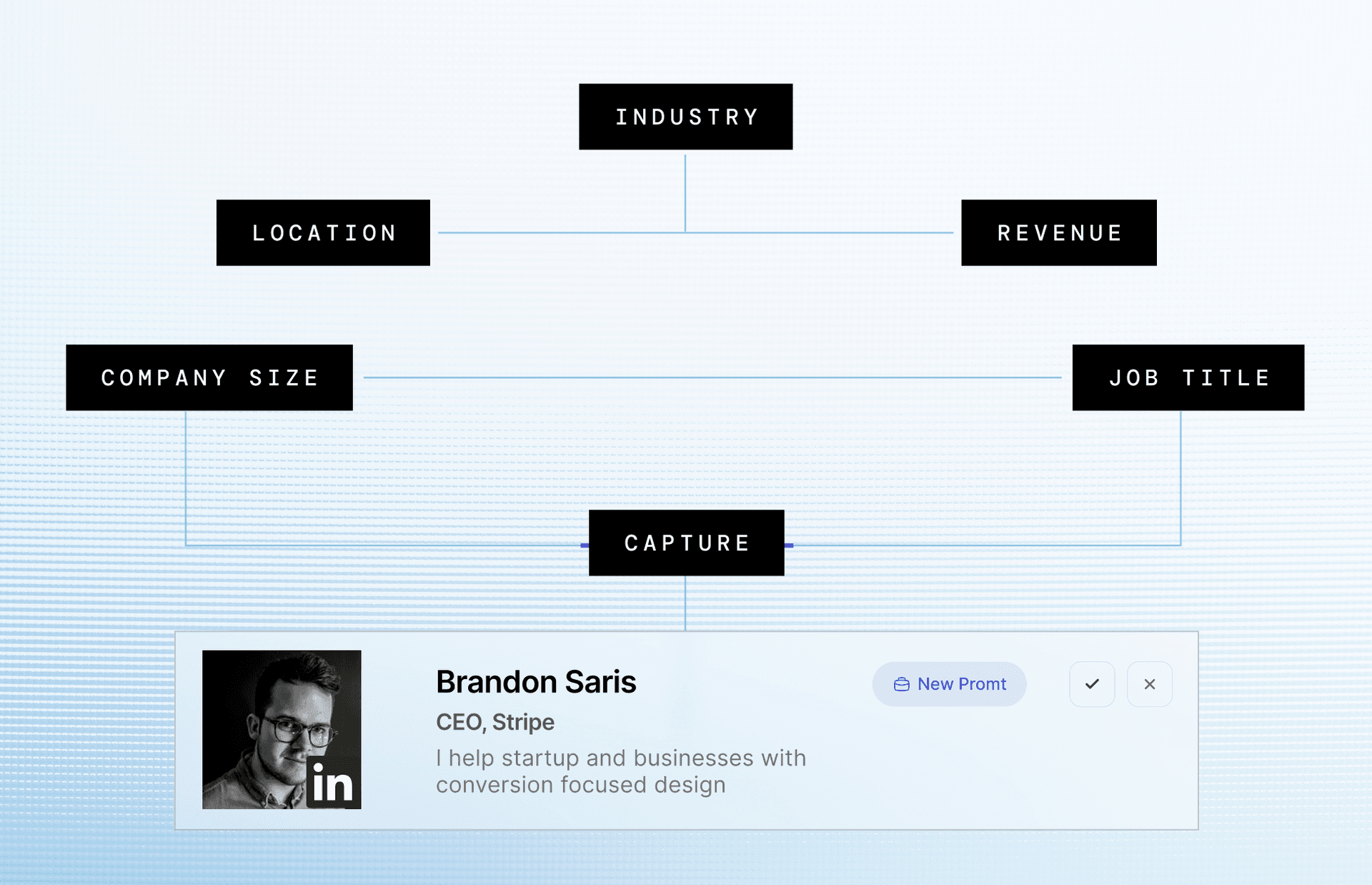Accept Brandon Saris with the checkmark button
This screenshot has width=1372, height=885.
coord(1092,684)
